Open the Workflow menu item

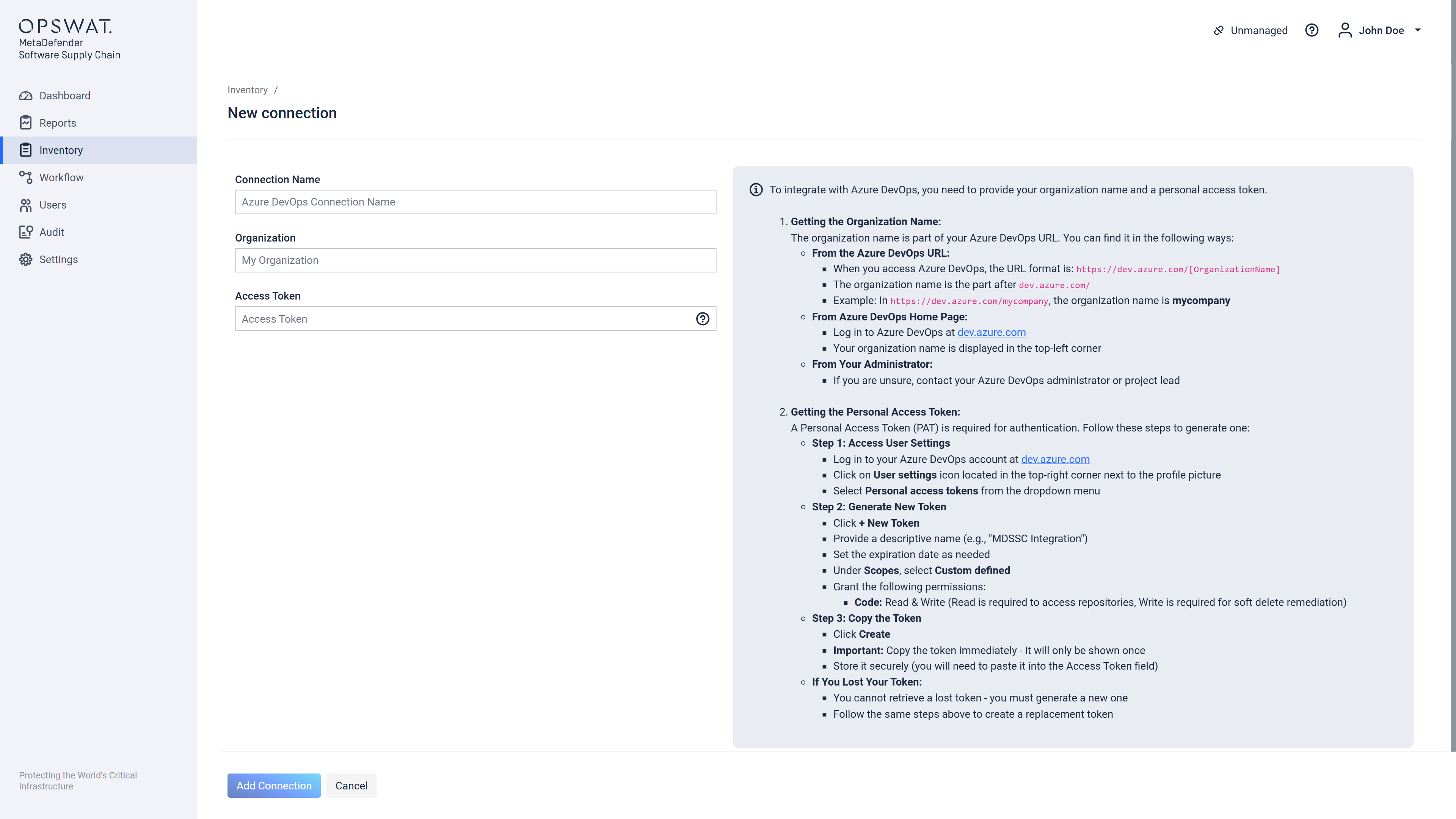(x=61, y=177)
